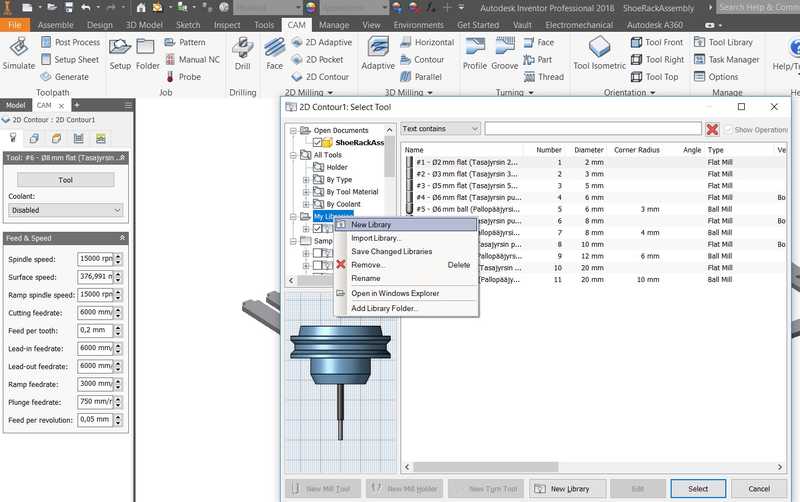The image size is (800, 502).
Task: Start the Simulate toolpath tool
Action: 19,53
